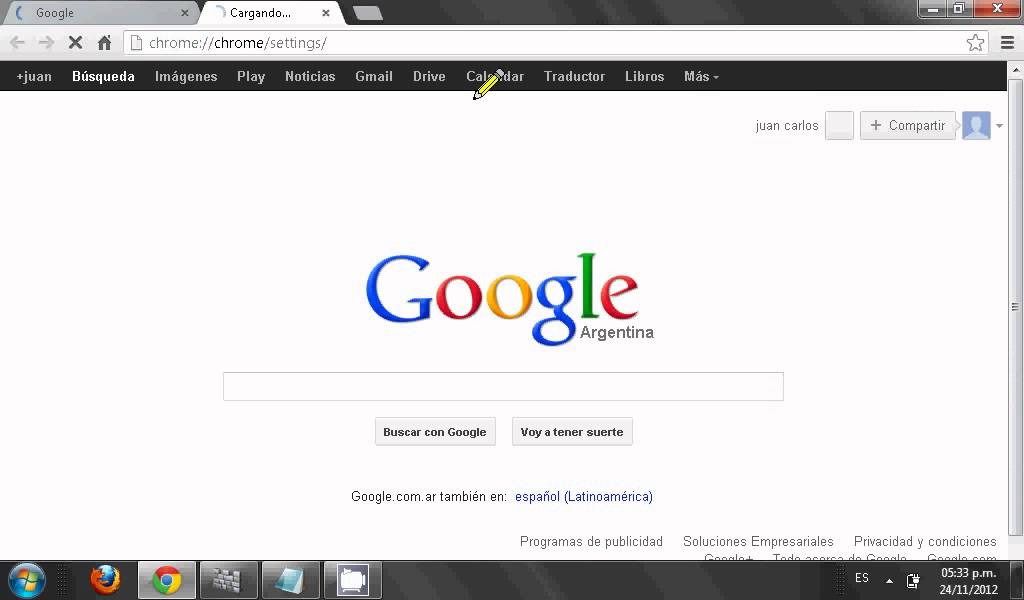Open Imágenes in the Google bar
This screenshot has height=600, width=1024.
click(x=186, y=76)
